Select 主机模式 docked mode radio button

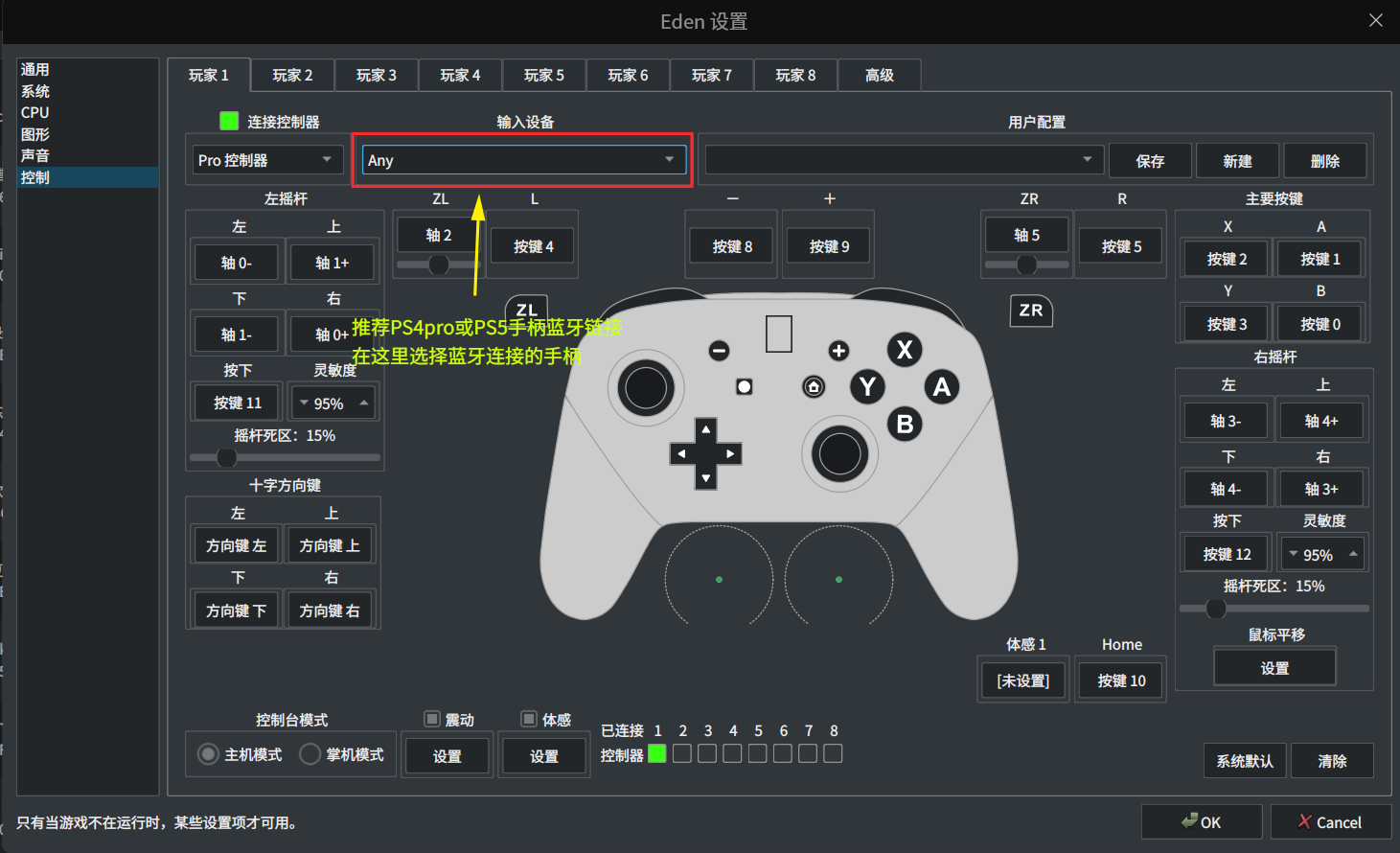[x=208, y=754]
